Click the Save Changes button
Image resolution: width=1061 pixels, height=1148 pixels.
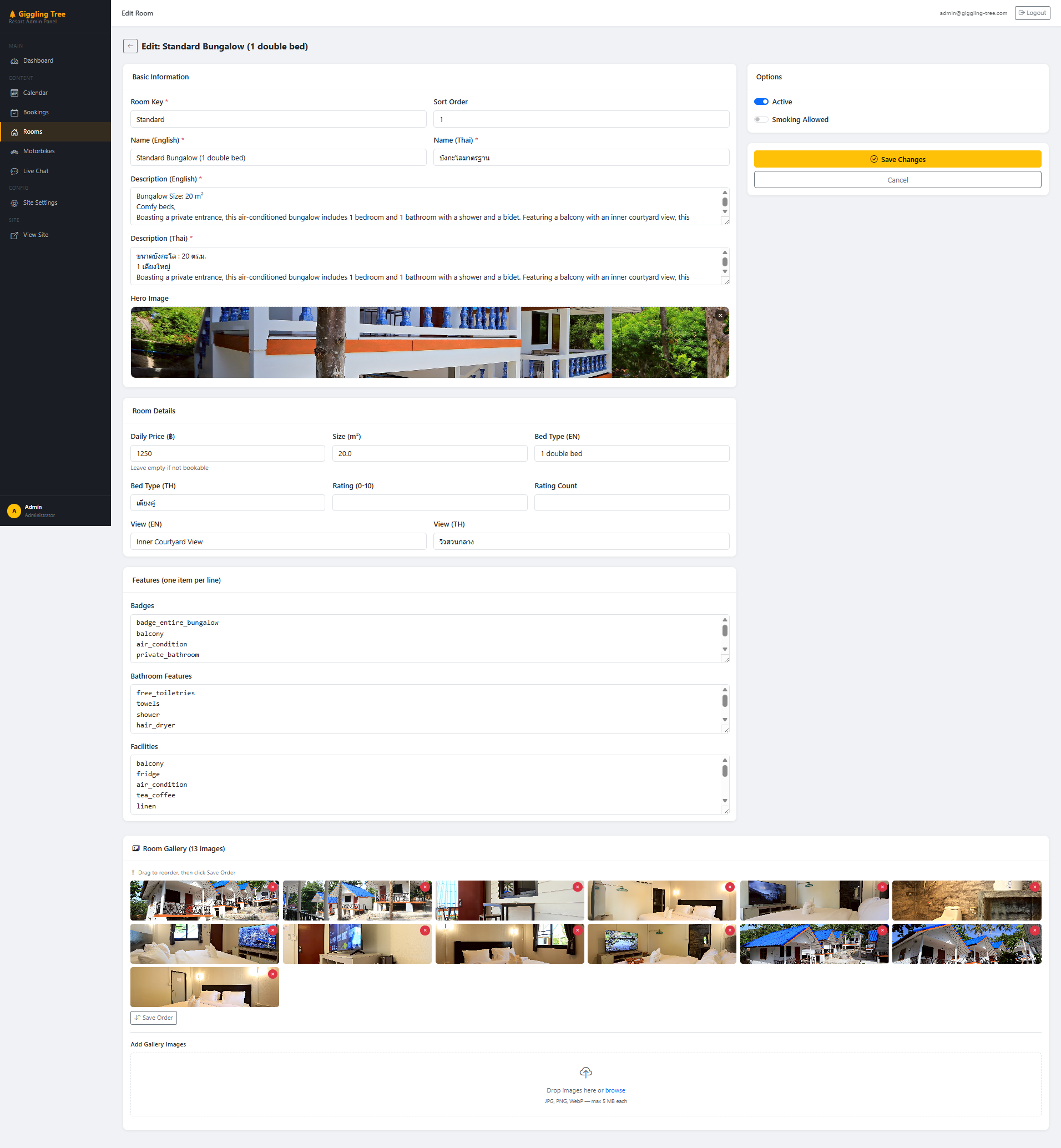coord(897,159)
